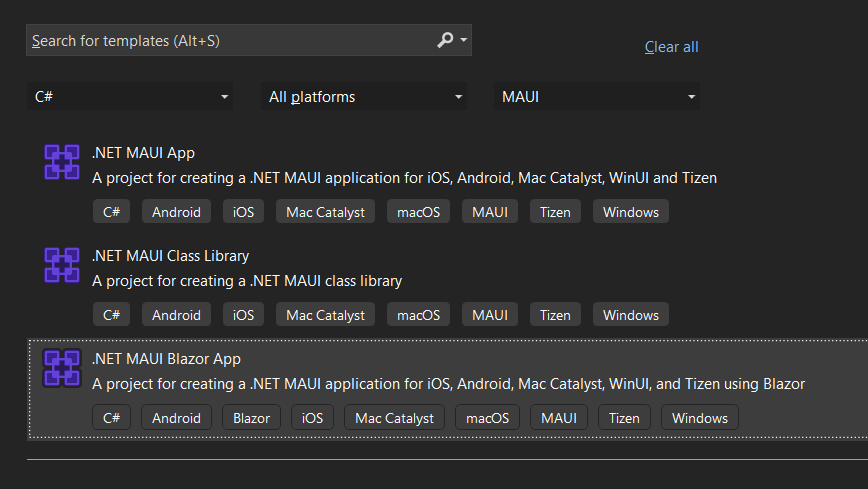This screenshot has height=489, width=868.
Task: Focus the Search for templates field
Action: [249, 40]
